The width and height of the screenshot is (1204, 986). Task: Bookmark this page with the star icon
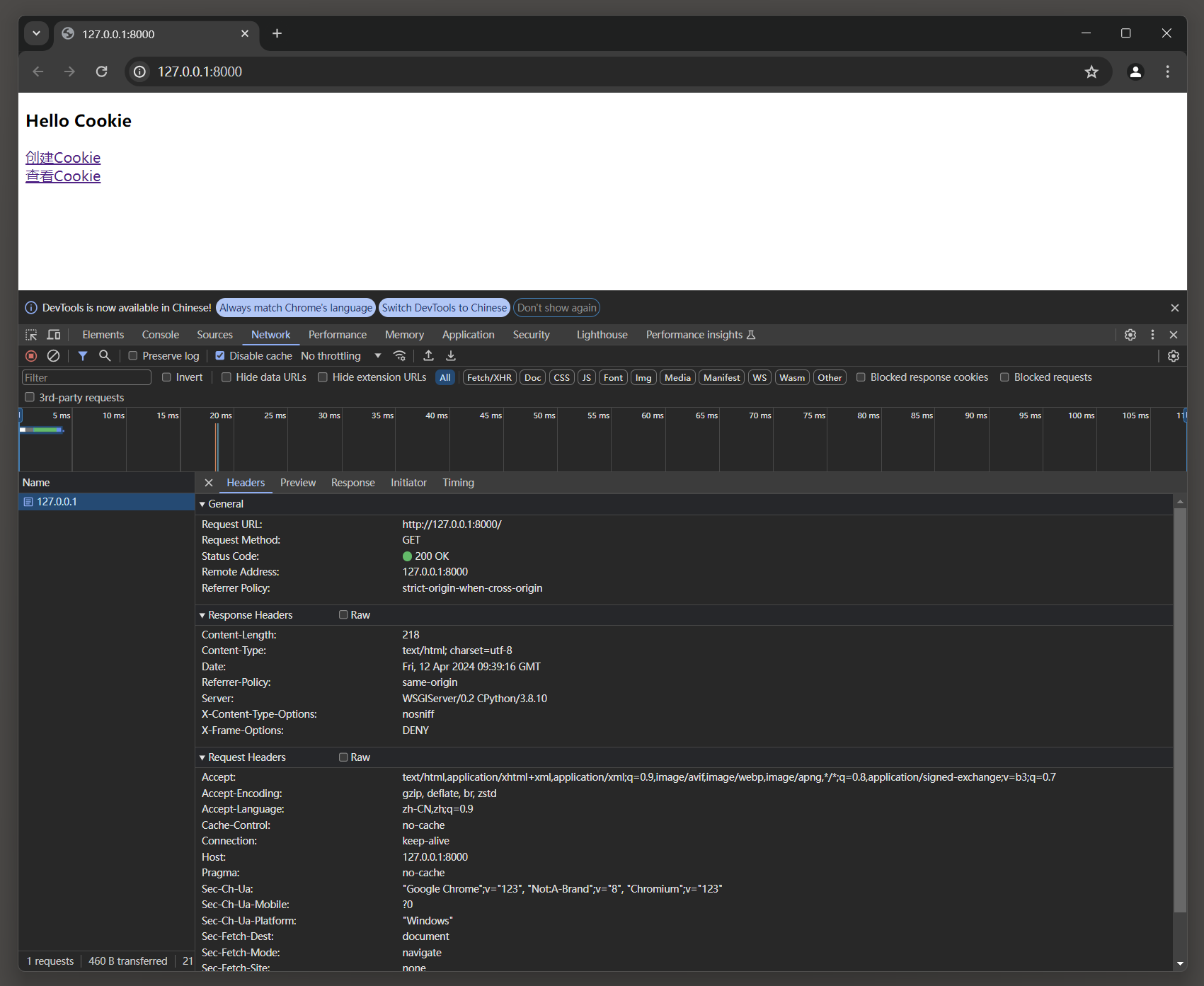(1091, 71)
